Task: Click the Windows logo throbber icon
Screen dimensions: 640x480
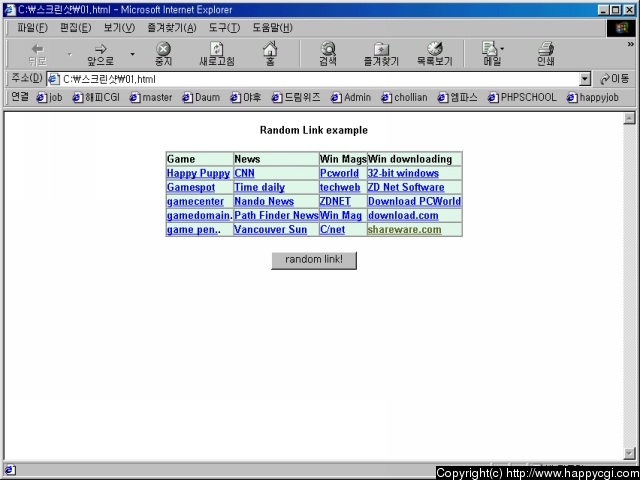Action: coord(621,28)
